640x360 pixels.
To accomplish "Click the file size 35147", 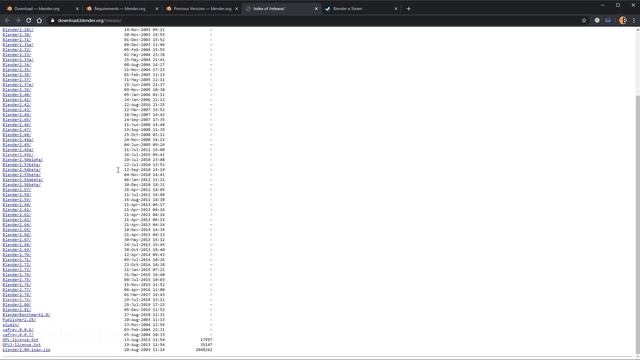I will point(206,345).
